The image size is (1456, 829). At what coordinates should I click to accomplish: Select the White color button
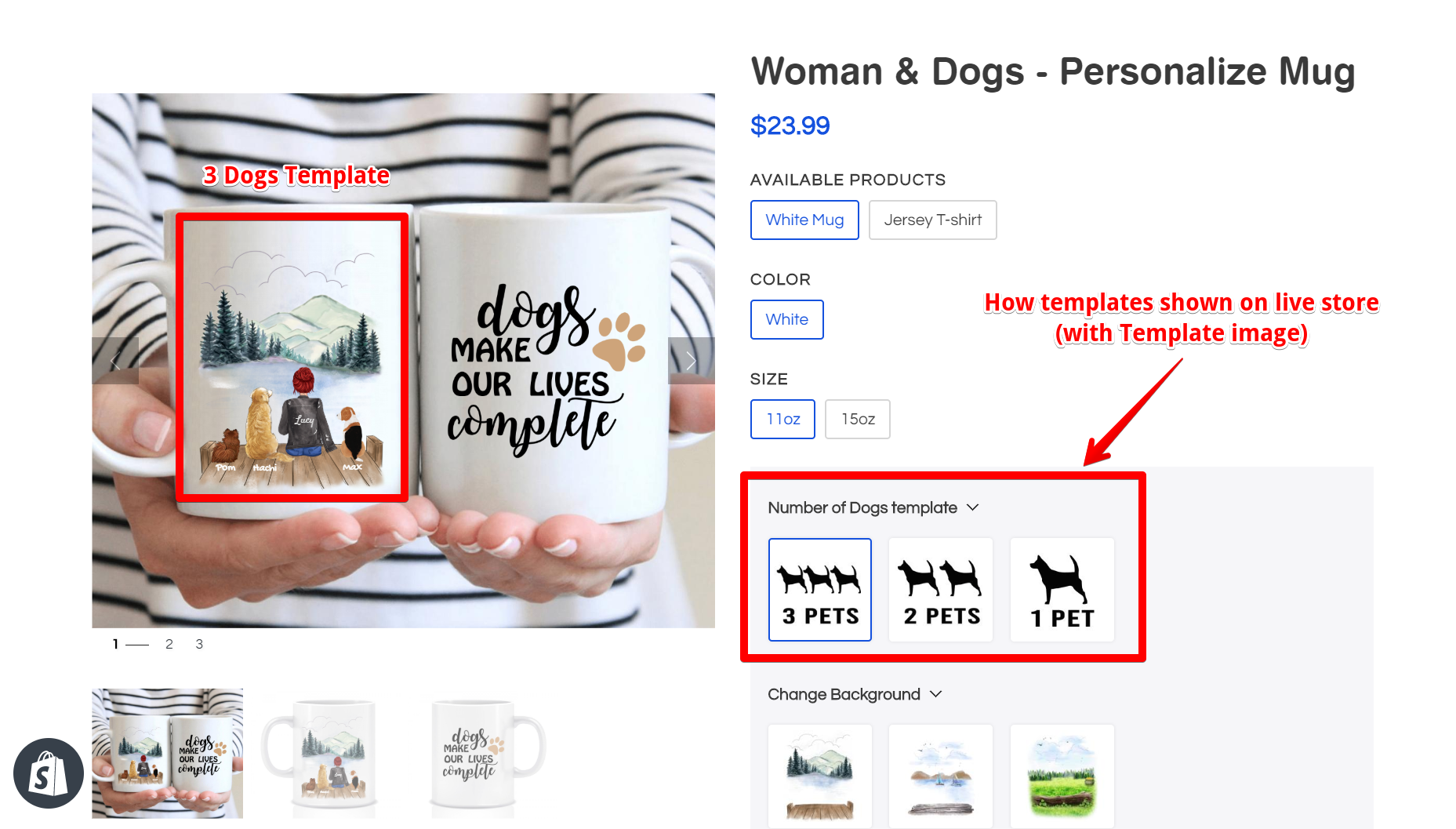click(x=786, y=320)
